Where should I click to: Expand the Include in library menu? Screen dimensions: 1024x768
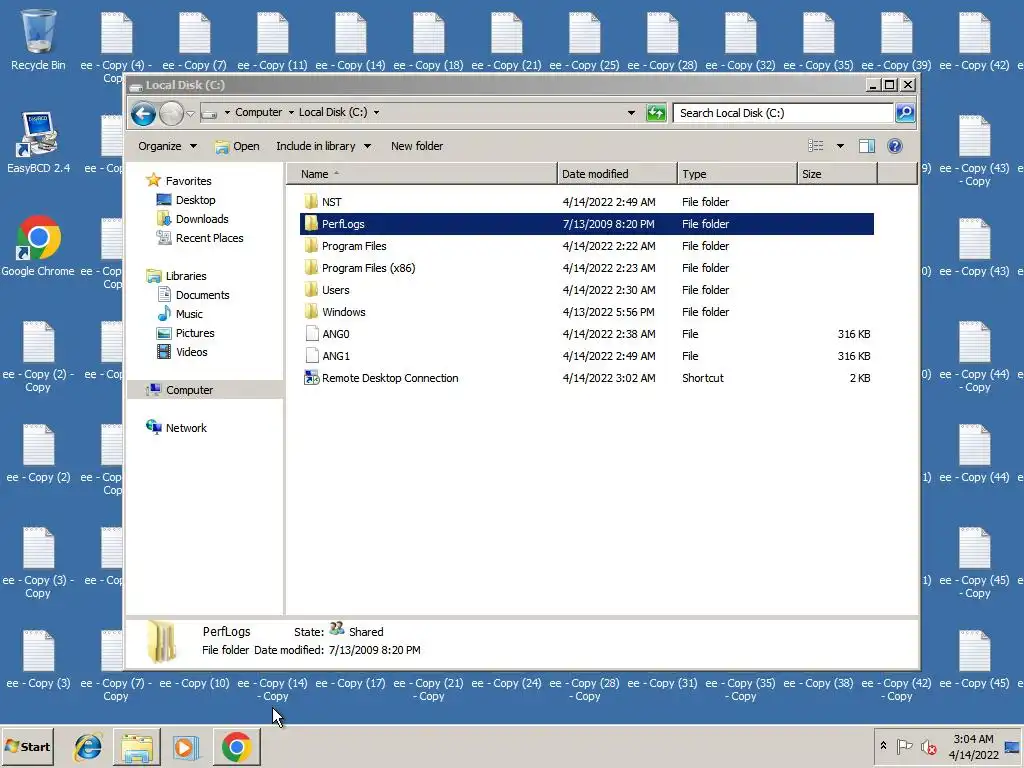323,146
